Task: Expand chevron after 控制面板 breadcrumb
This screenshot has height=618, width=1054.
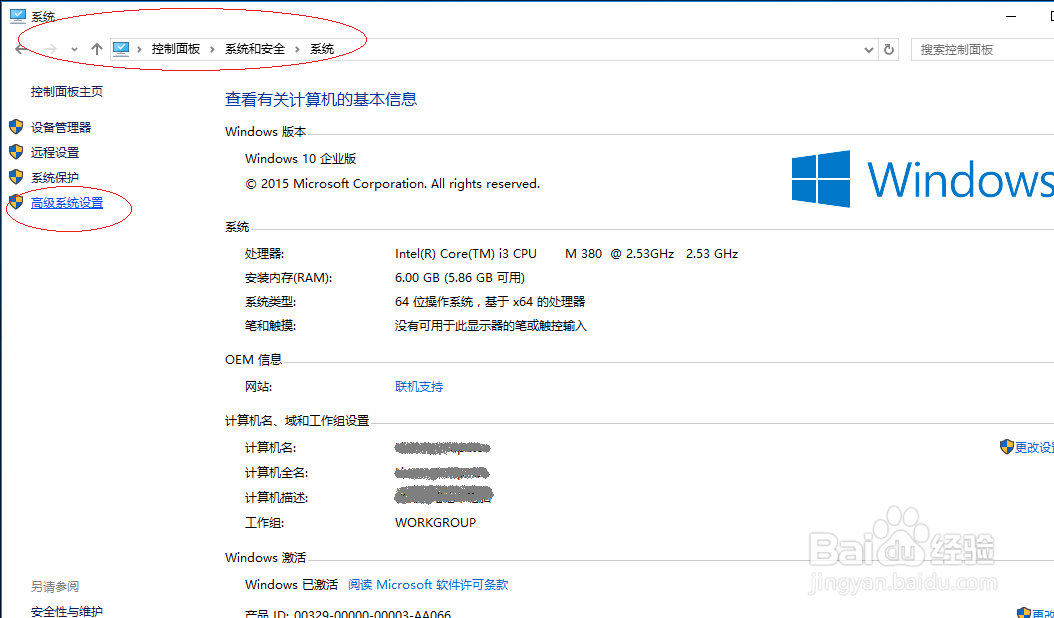Action: (212, 49)
